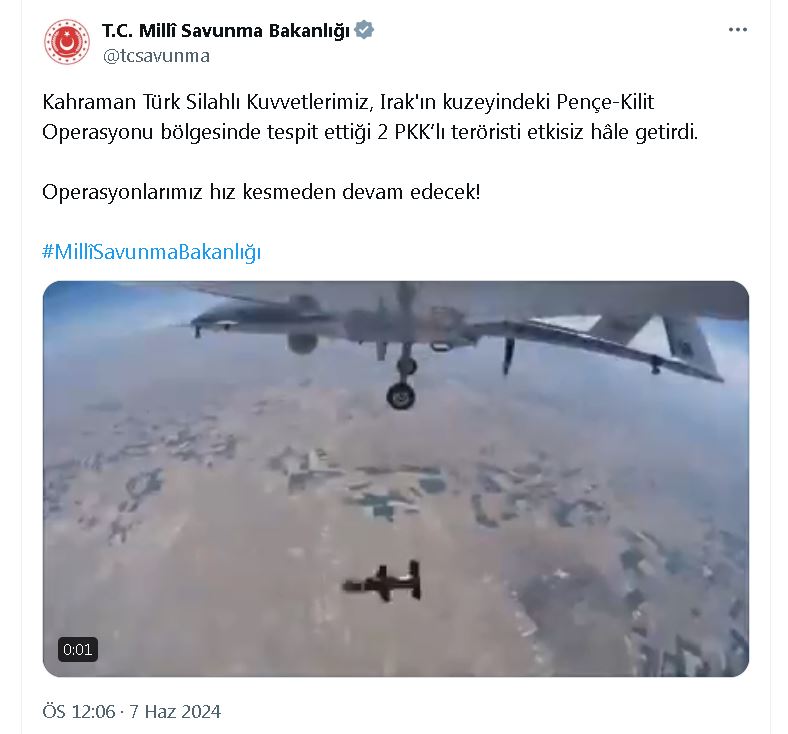Click the 'Operasyonlarımız hız kesmeden devam edecek!' line
The image size is (788, 734).
pos(261,192)
